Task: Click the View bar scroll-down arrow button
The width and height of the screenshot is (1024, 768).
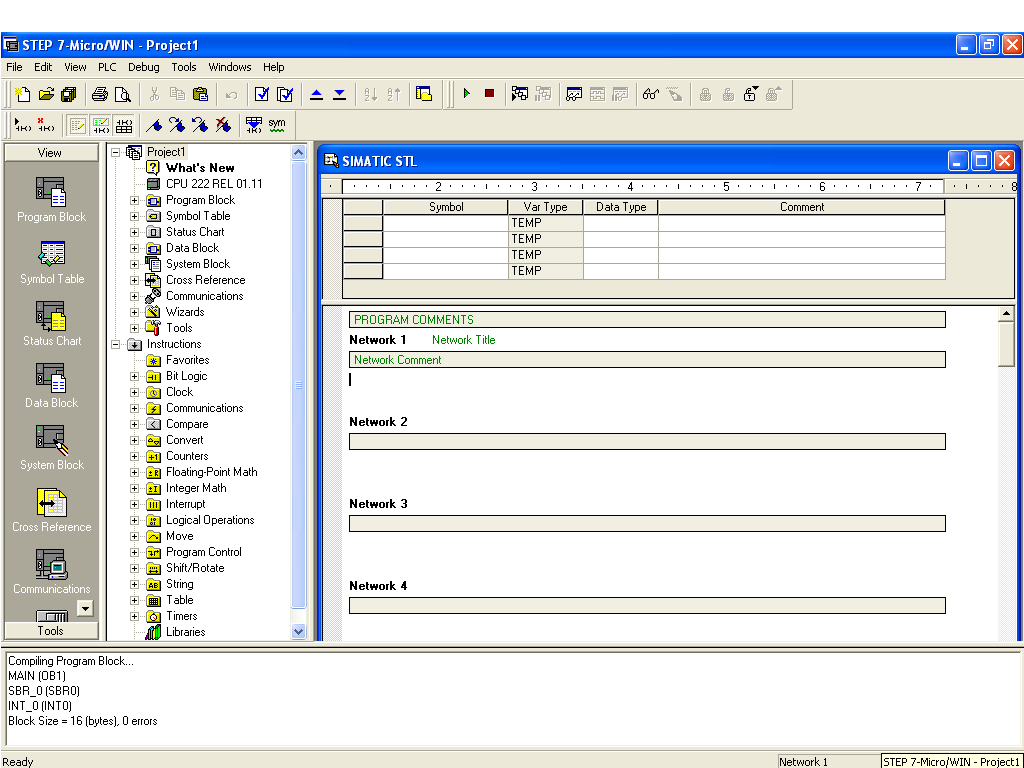Action: pos(85,608)
